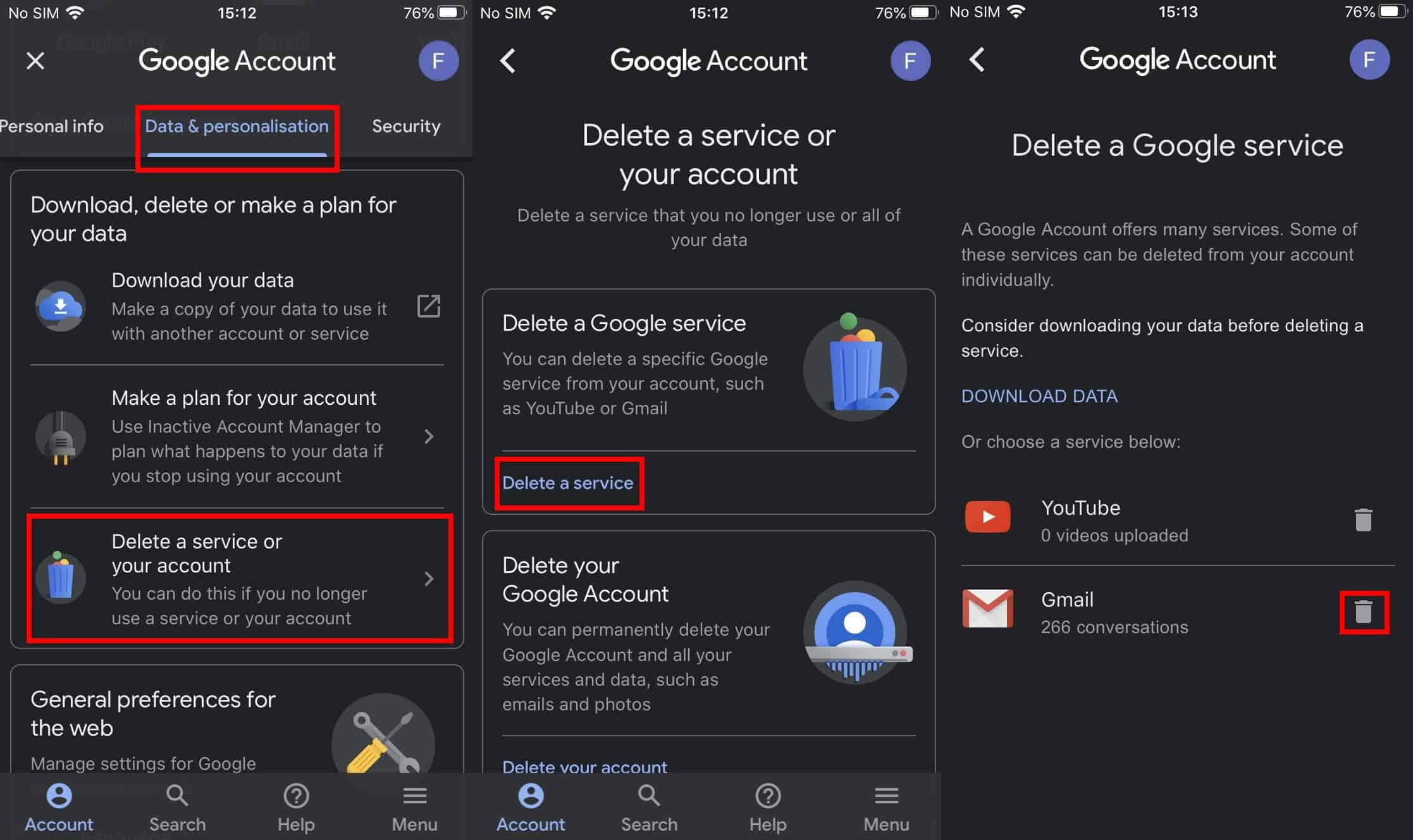
Task: Click the Delete a Google service card title
Action: pos(624,323)
